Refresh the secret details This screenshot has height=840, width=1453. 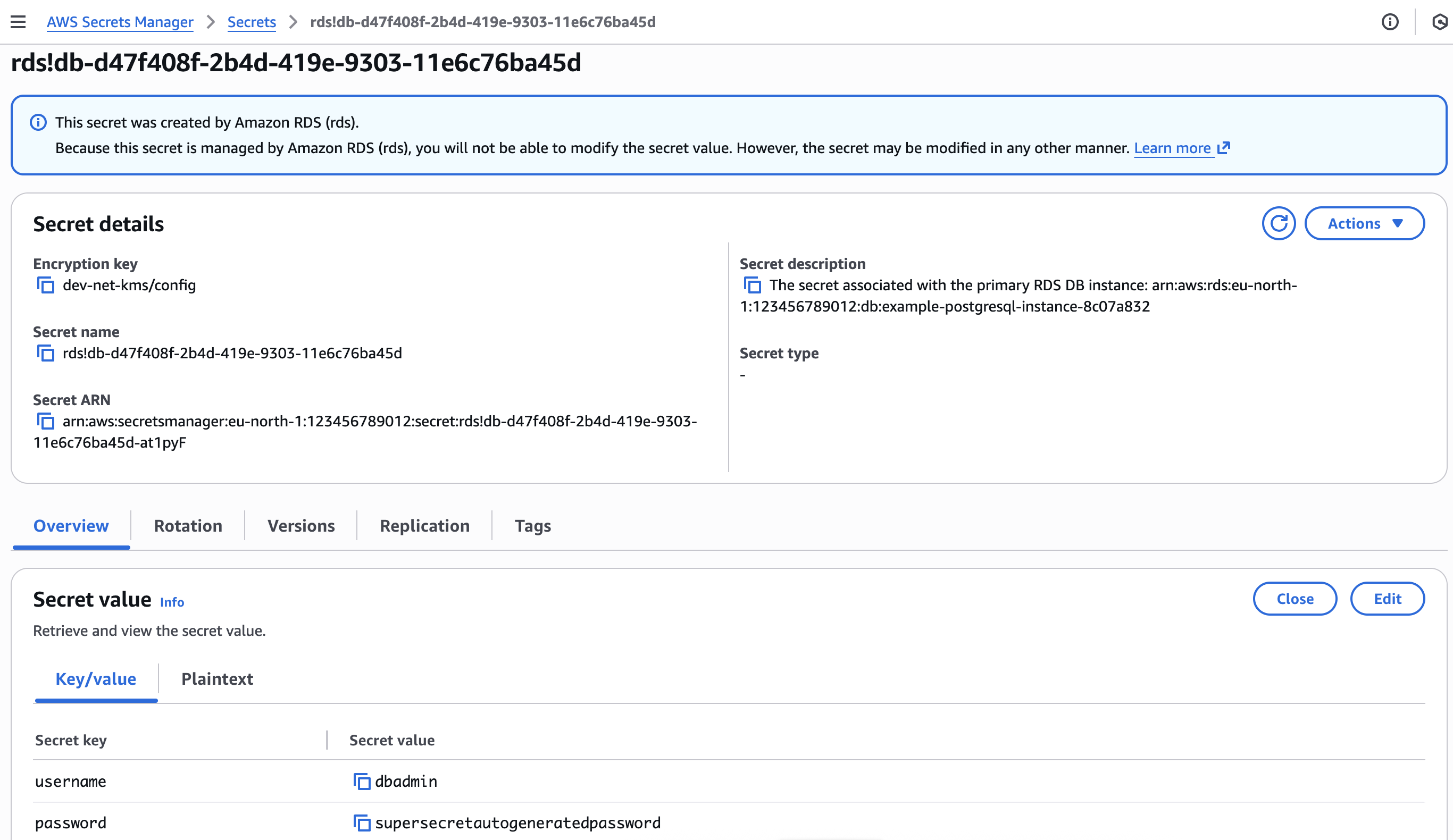(x=1279, y=224)
